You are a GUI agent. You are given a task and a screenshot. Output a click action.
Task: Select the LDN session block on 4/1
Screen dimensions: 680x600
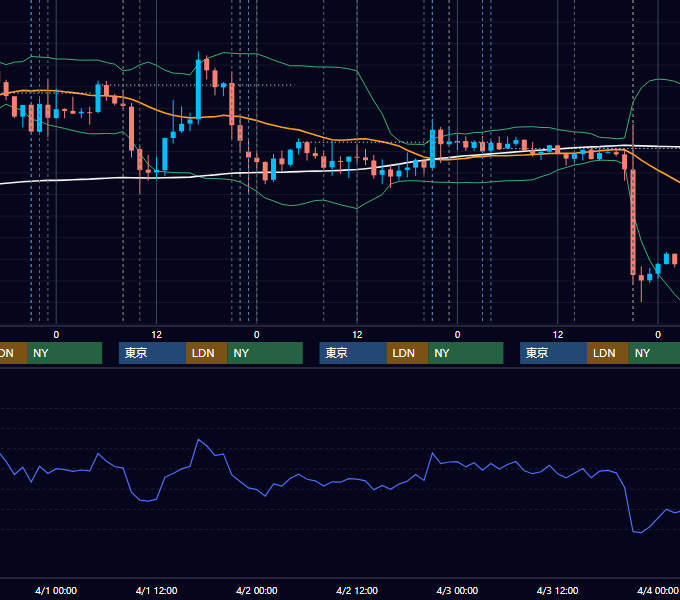click(x=206, y=353)
